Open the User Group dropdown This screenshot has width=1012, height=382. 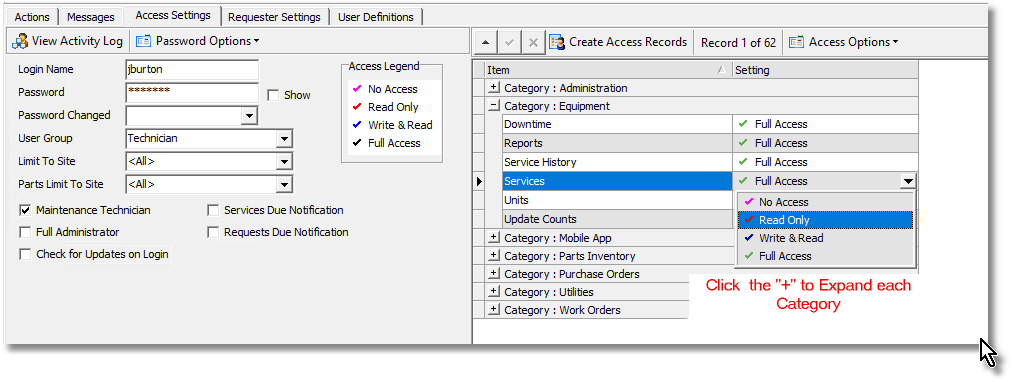[283, 139]
